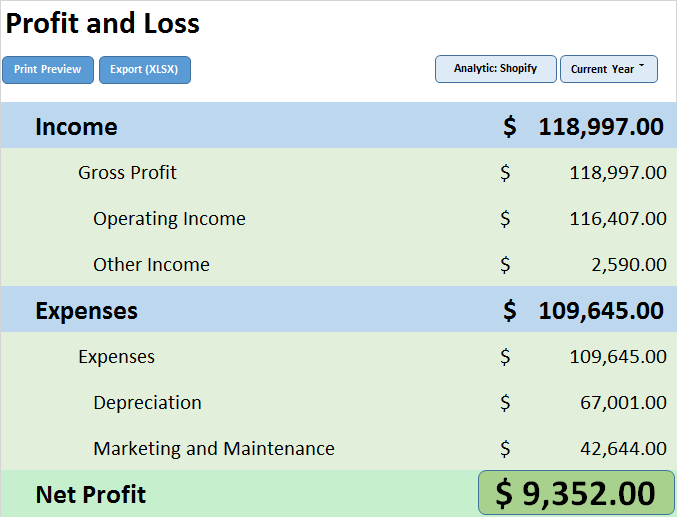This screenshot has height=517, width=677.
Task: Click the Net Profit value $ 9,352.00
Action: (576, 493)
